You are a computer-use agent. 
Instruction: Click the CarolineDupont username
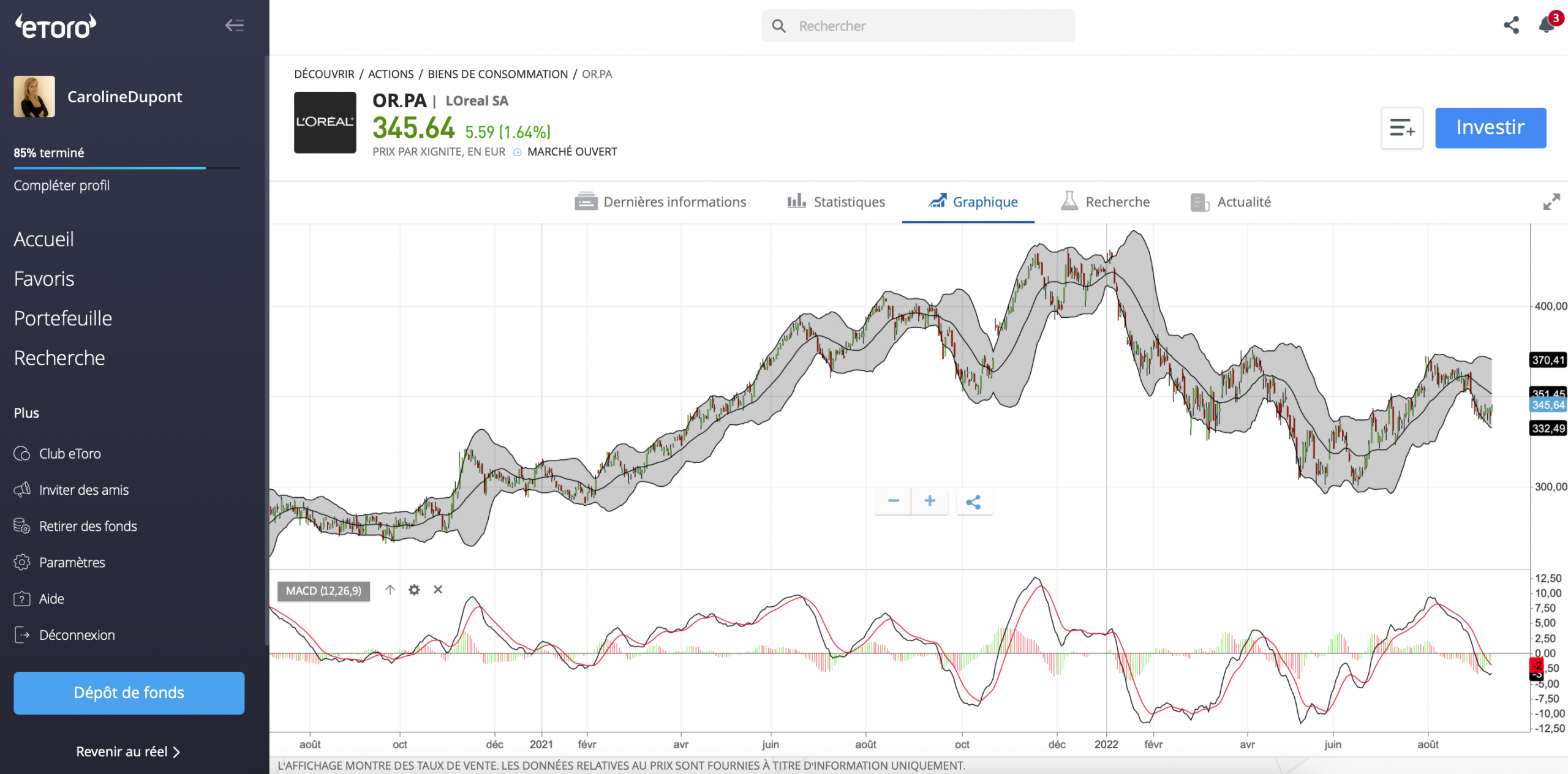(x=124, y=97)
